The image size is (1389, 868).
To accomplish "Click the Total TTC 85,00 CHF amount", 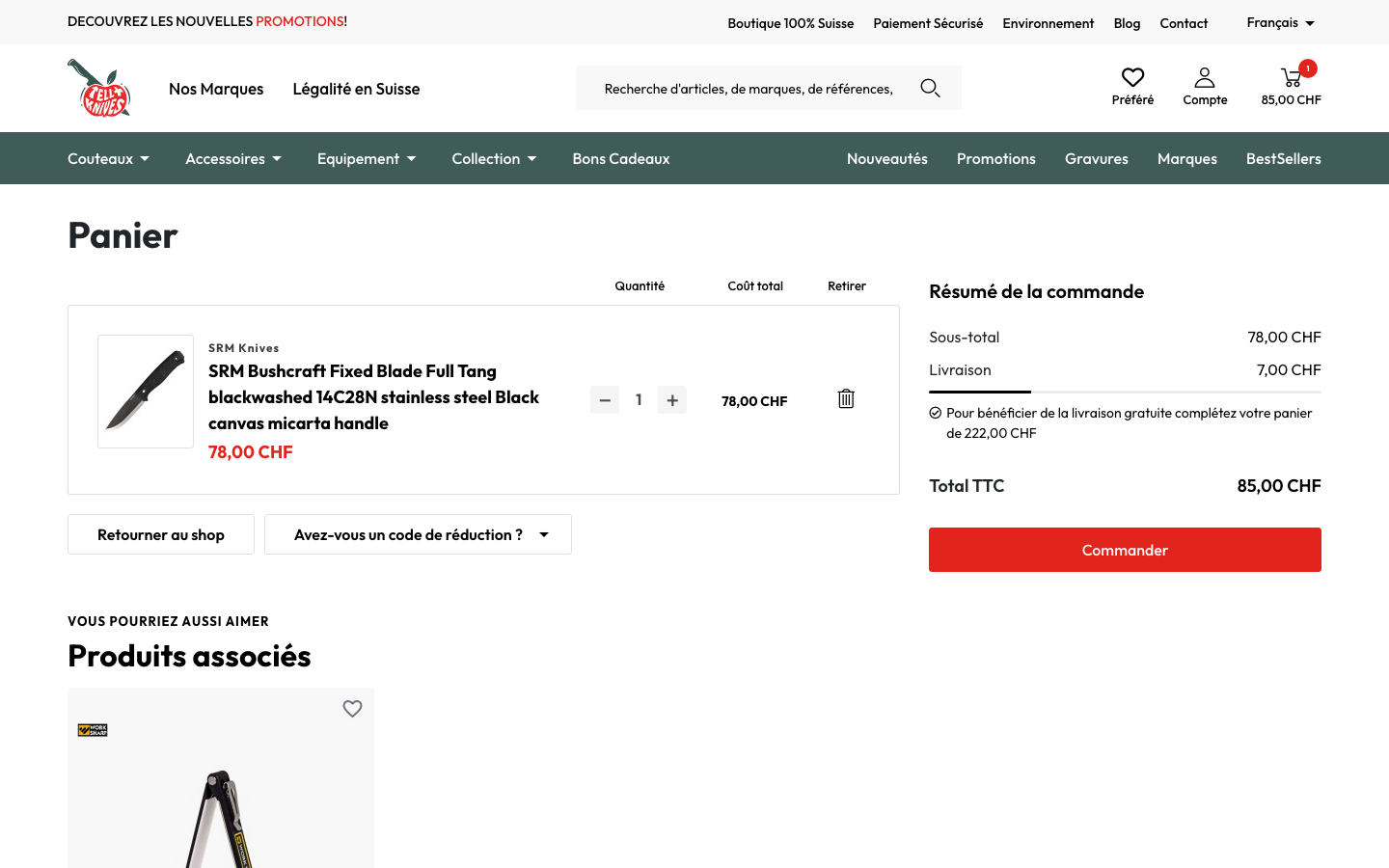I will tap(1279, 485).
